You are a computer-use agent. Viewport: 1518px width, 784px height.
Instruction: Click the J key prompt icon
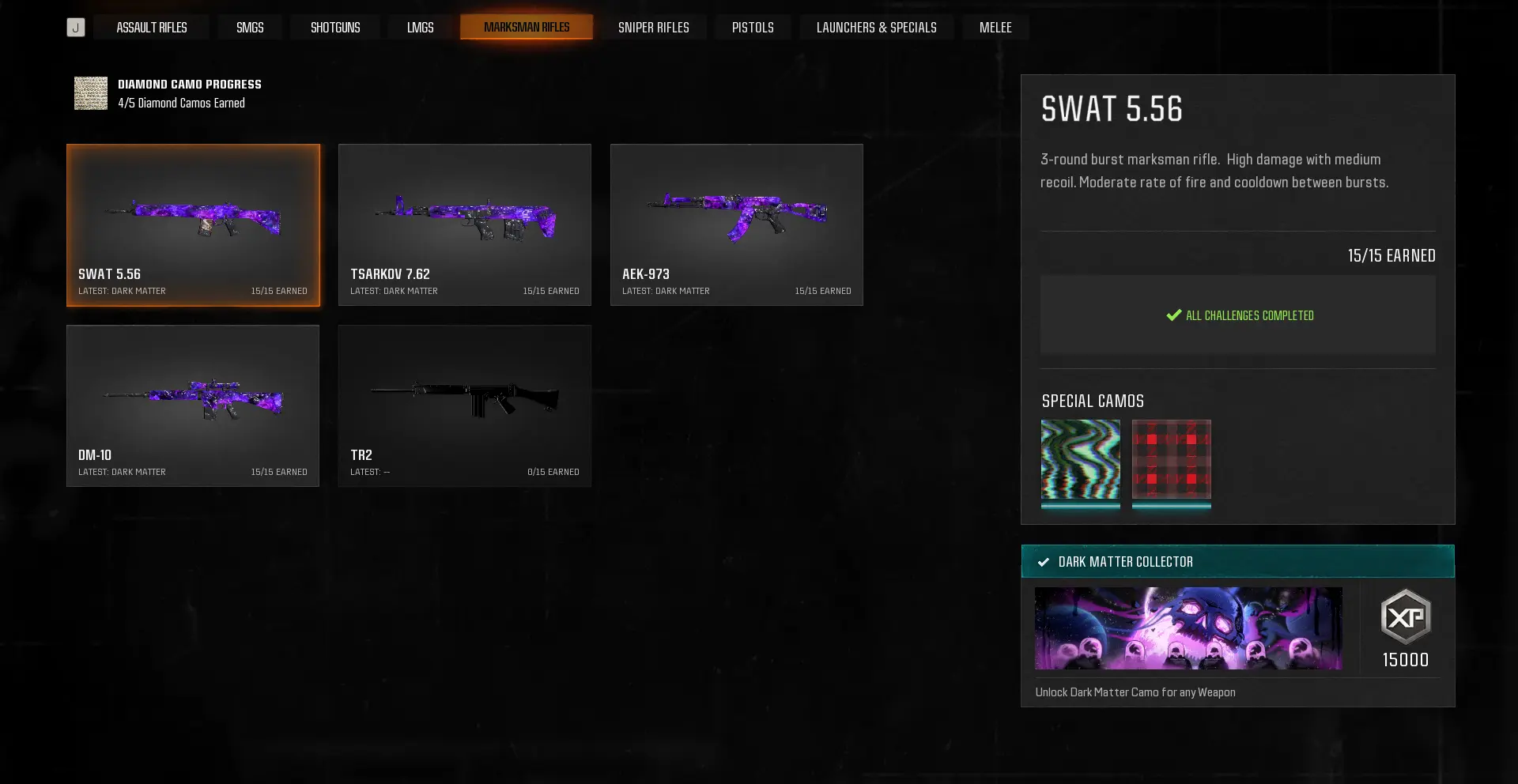click(x=76, y=28)
